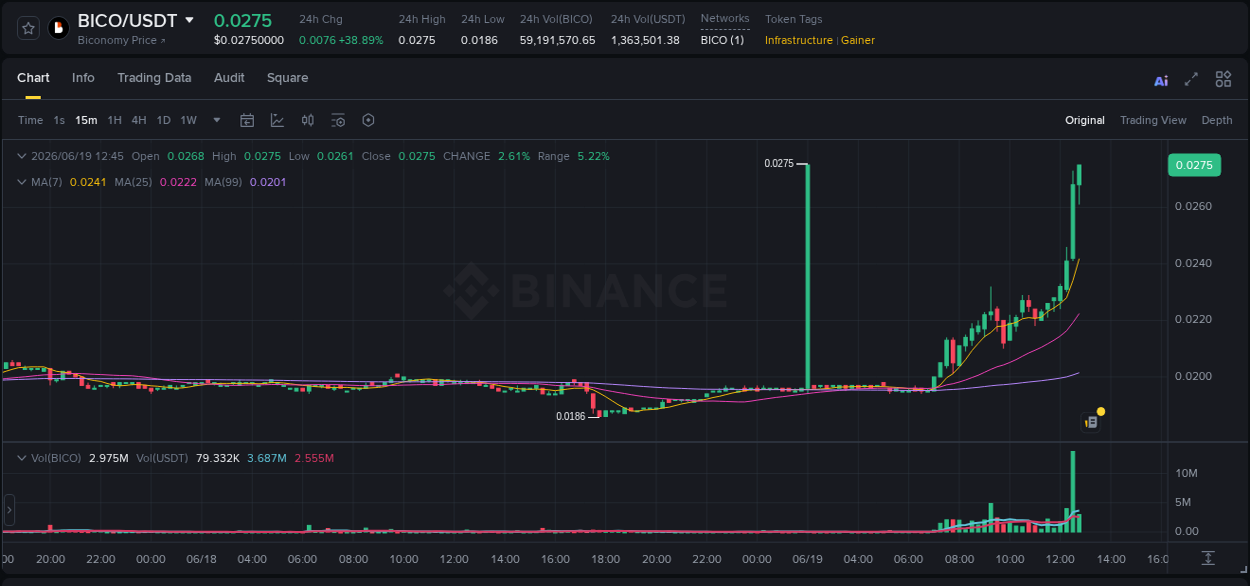Collapse the MA indicator row chevron
The height and width of the screenshot is (586, 1250).
21,182
